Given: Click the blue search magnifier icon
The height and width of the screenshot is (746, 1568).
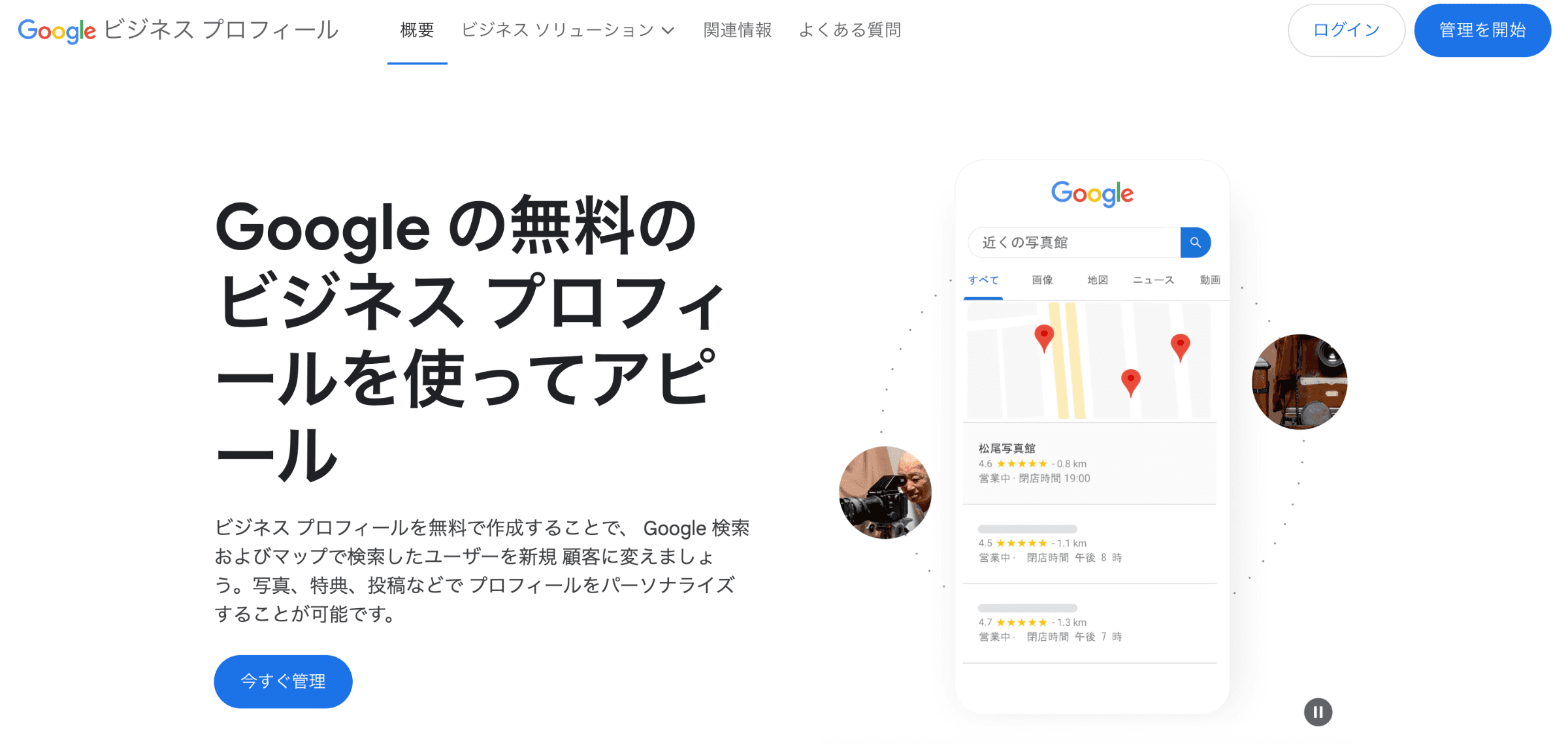Looking at the screenshot, I should (x=1195, y=242).
